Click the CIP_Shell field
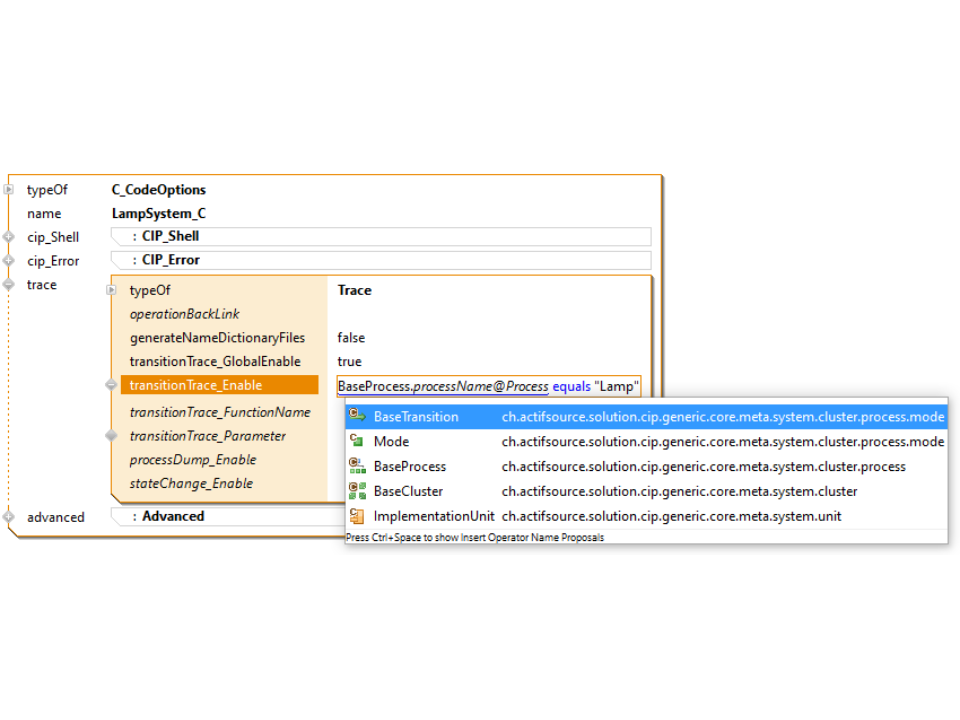This screenshot has width=960, height=720. [380, 237]
